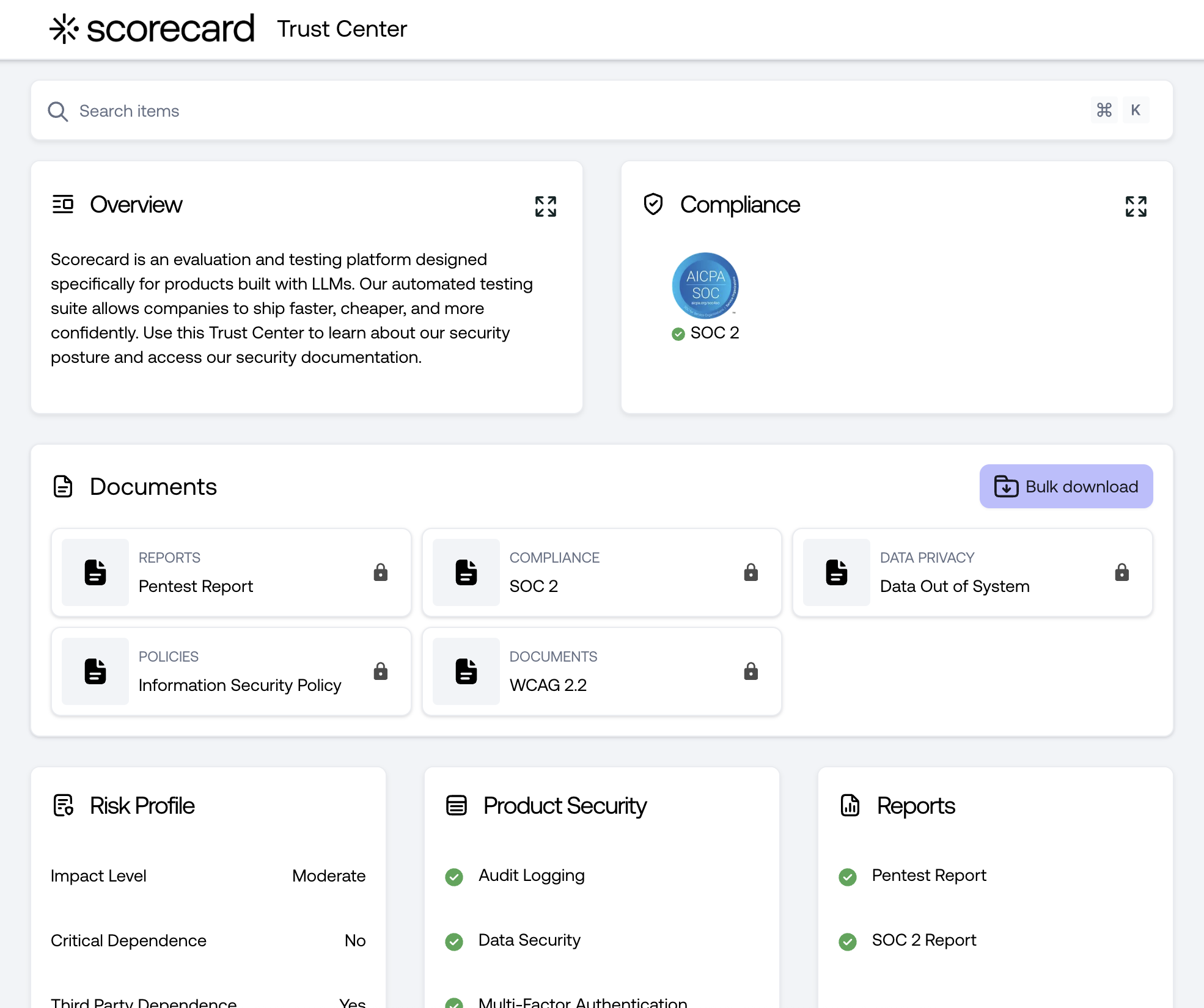Click the Compliance shield icon
The width and height of the screenshot is (1204, 1008).
point(653,204)
